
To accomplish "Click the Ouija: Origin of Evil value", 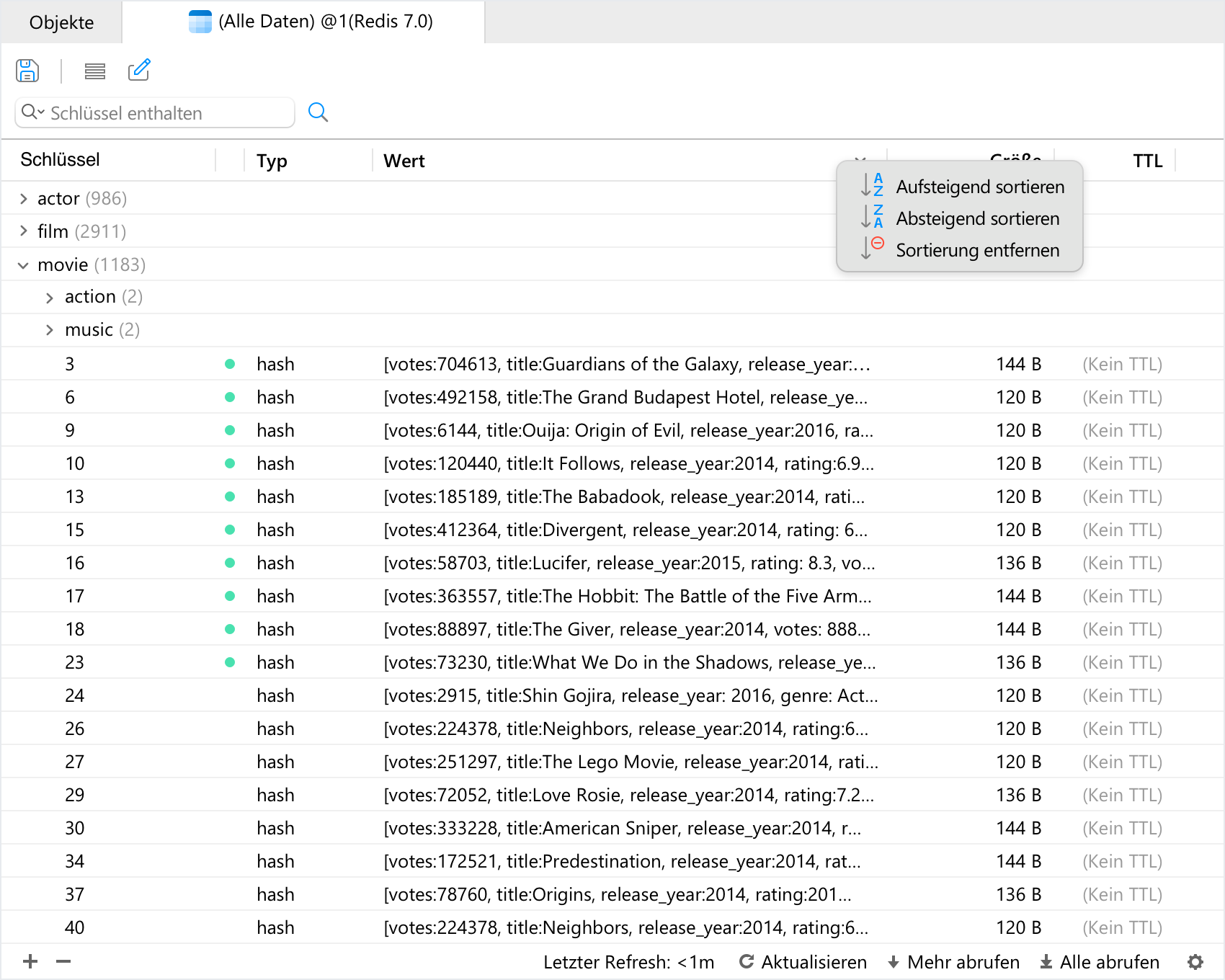I will [628, 430].
